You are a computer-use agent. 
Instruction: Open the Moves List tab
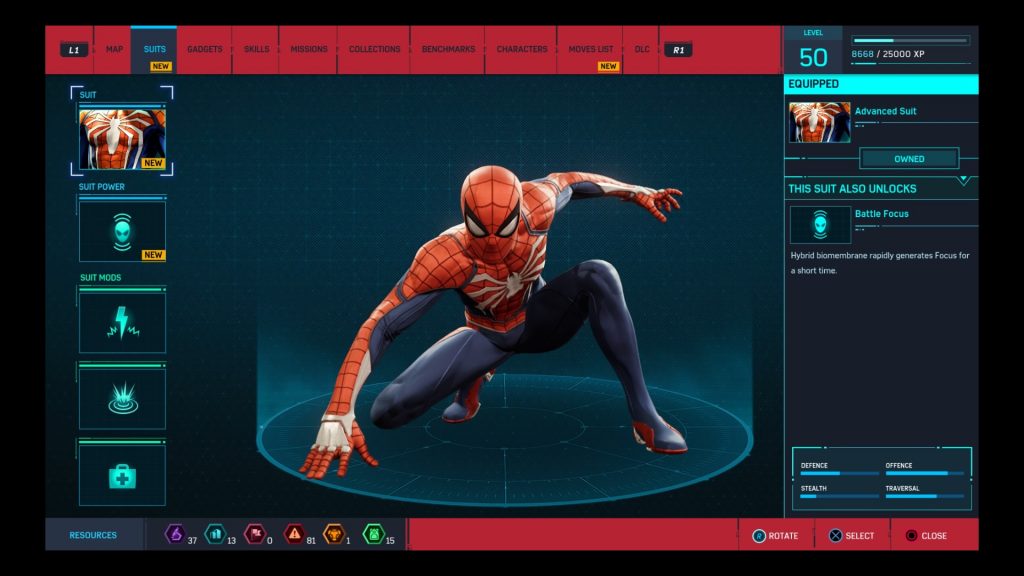[x=590, y=50]
